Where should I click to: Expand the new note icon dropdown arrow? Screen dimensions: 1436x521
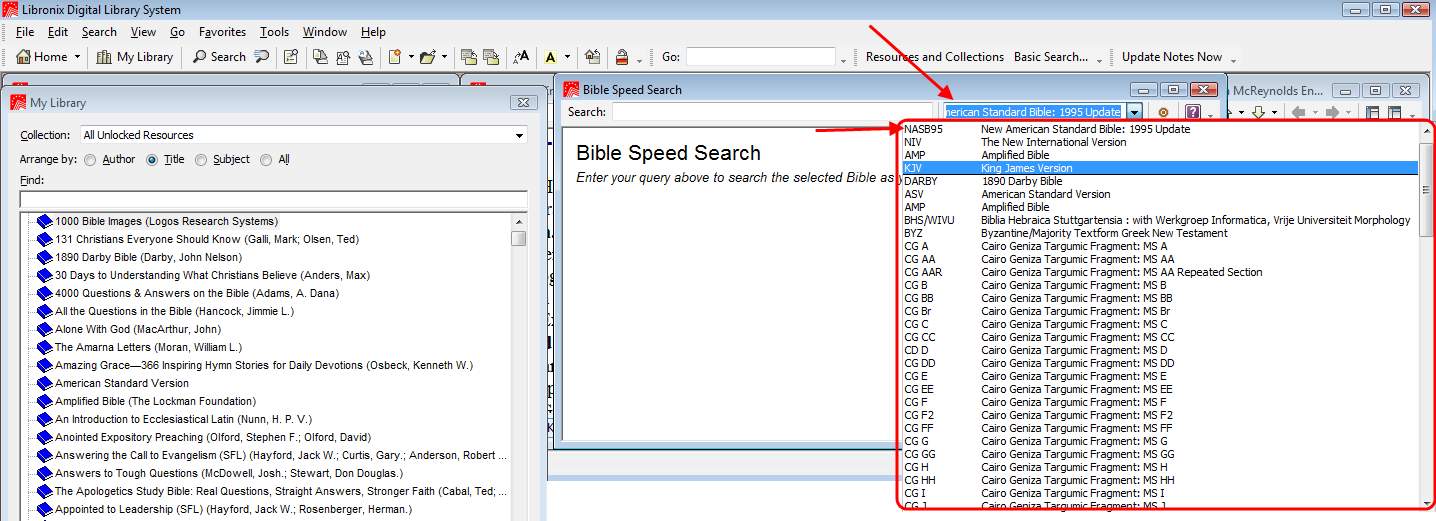(409, 57)
